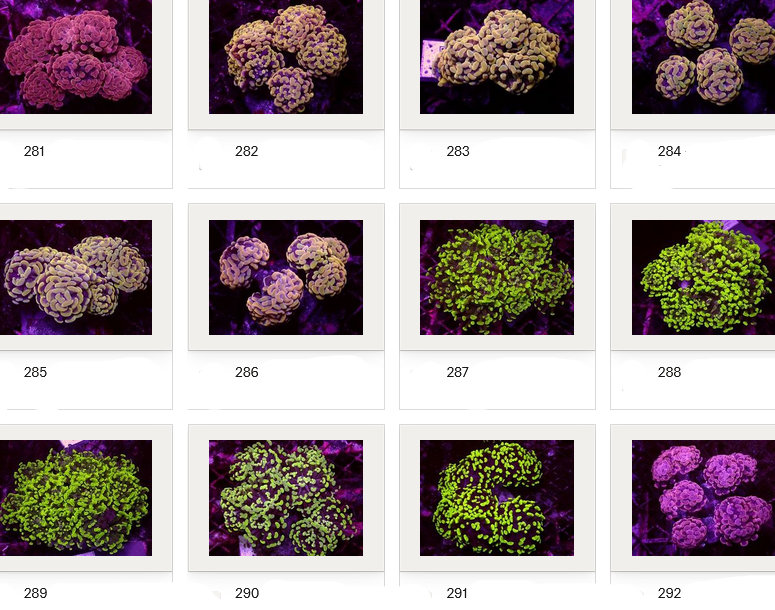Select the caption text 284
The image size is (775, 610).
[669, 151]
